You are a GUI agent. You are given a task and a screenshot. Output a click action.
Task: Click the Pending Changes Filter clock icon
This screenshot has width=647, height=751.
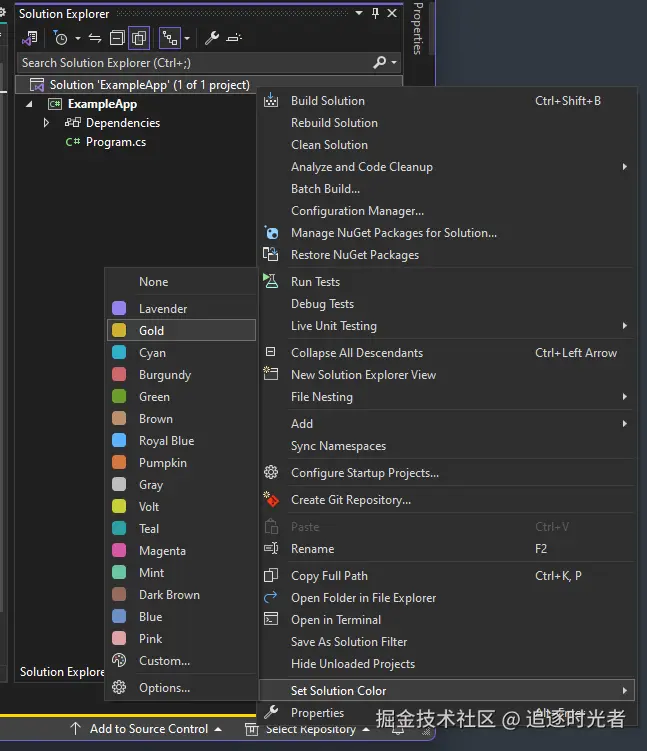pos(61,38)
